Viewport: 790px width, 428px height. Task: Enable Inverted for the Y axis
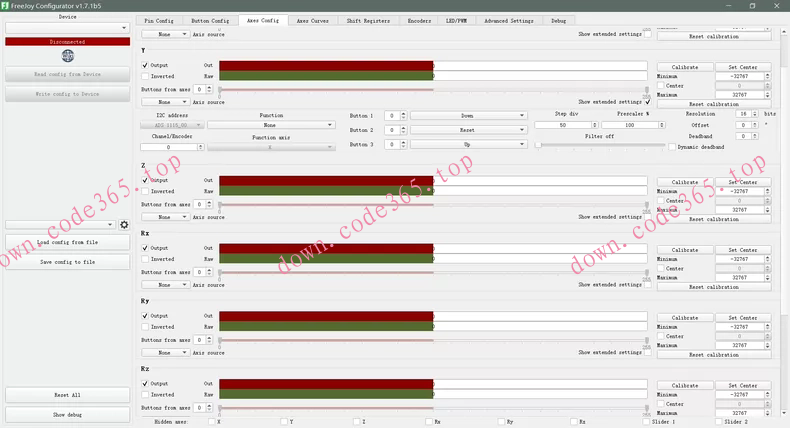(x=145, y=76)
